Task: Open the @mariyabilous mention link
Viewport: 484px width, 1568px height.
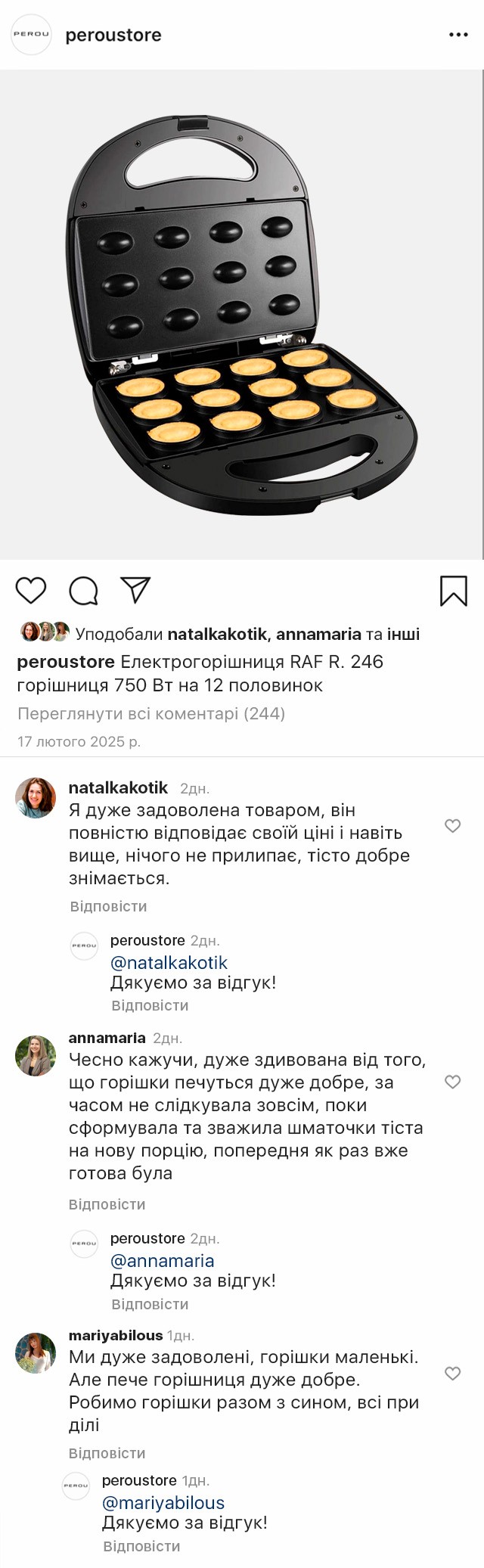Action: [x=163, y=1503]
